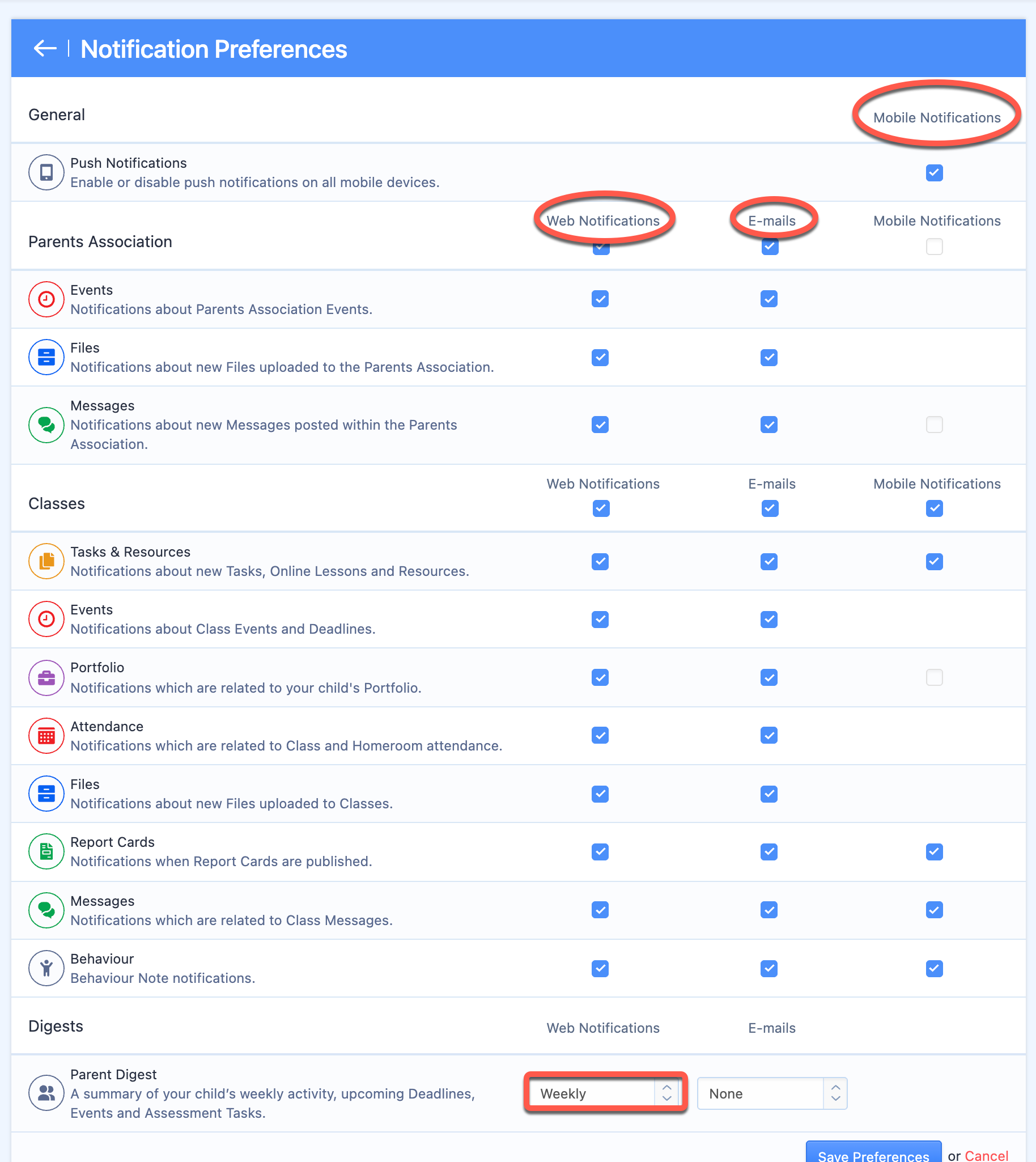
Task: Enable mobile notifications for Parents Association
Action: [x=934, y=247]
